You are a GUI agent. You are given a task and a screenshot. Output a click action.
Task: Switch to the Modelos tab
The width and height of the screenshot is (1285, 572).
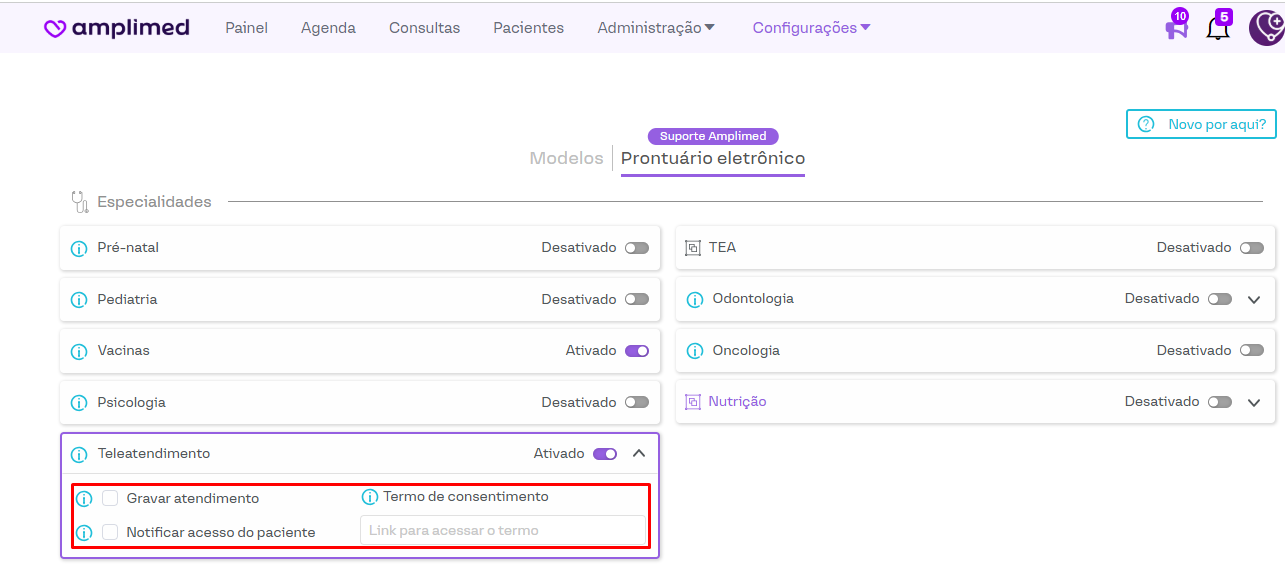[x=566, y=158]
